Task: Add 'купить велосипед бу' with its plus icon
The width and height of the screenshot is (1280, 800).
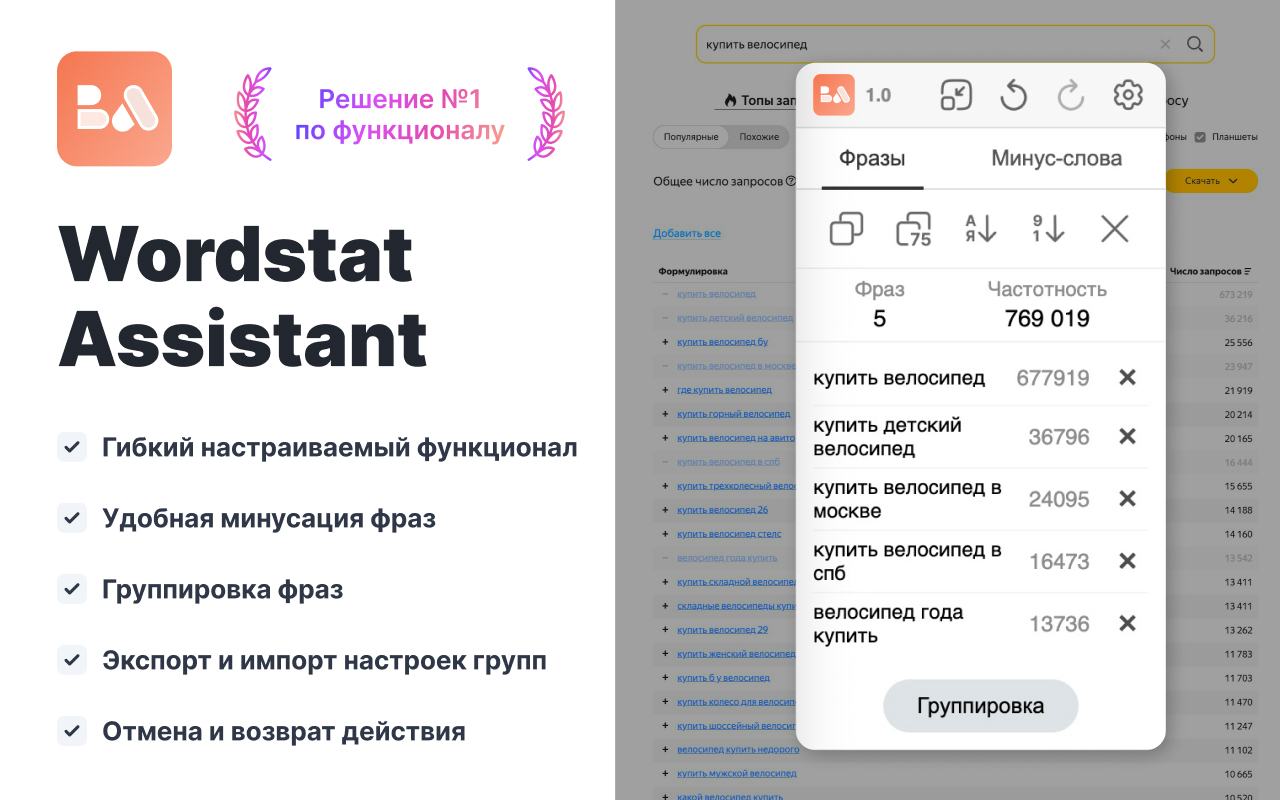Action: click(x=665, y=341)
